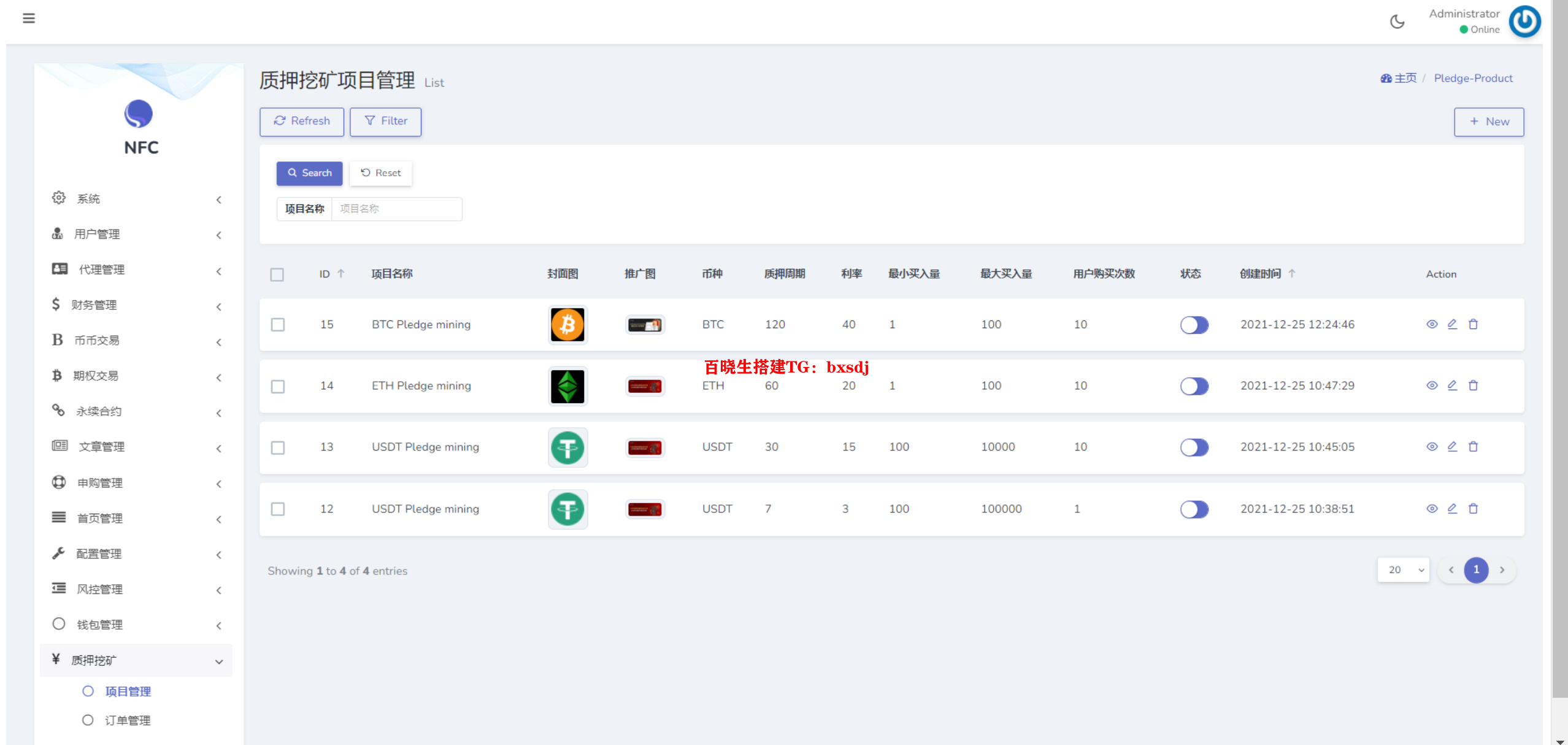This screenshot has height=745, width=1568.
Task: Click the browser vertical scrollbar
Action: (1560, 350)
